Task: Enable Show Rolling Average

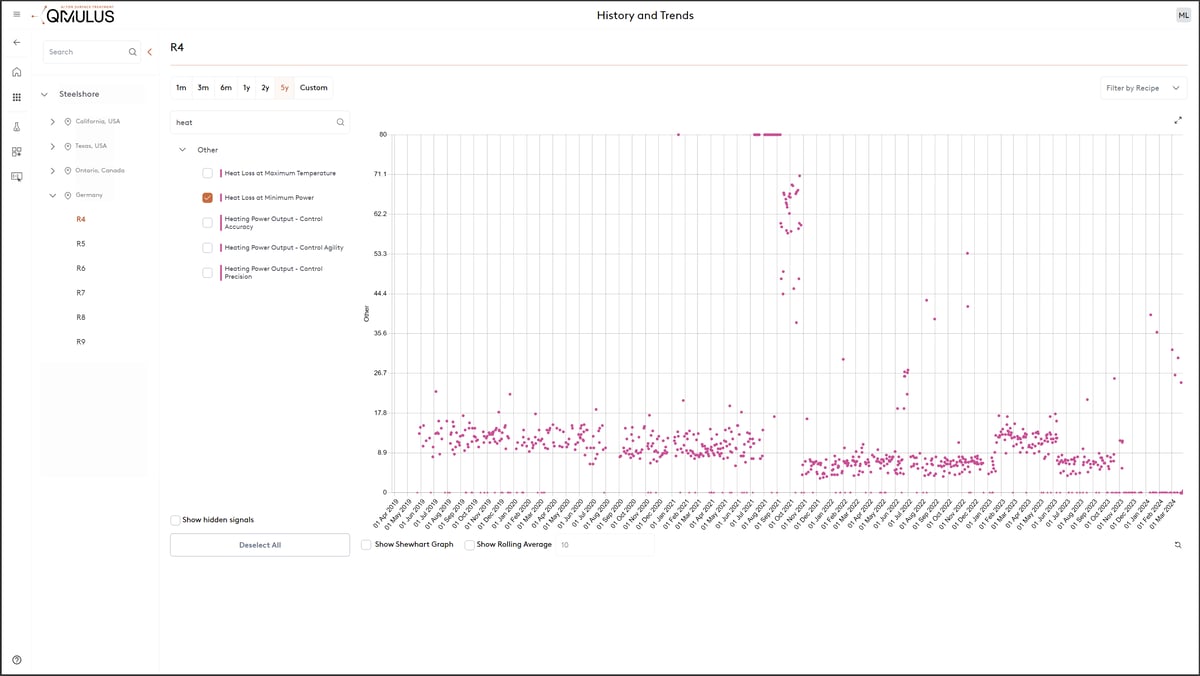Action: [470, 545]
